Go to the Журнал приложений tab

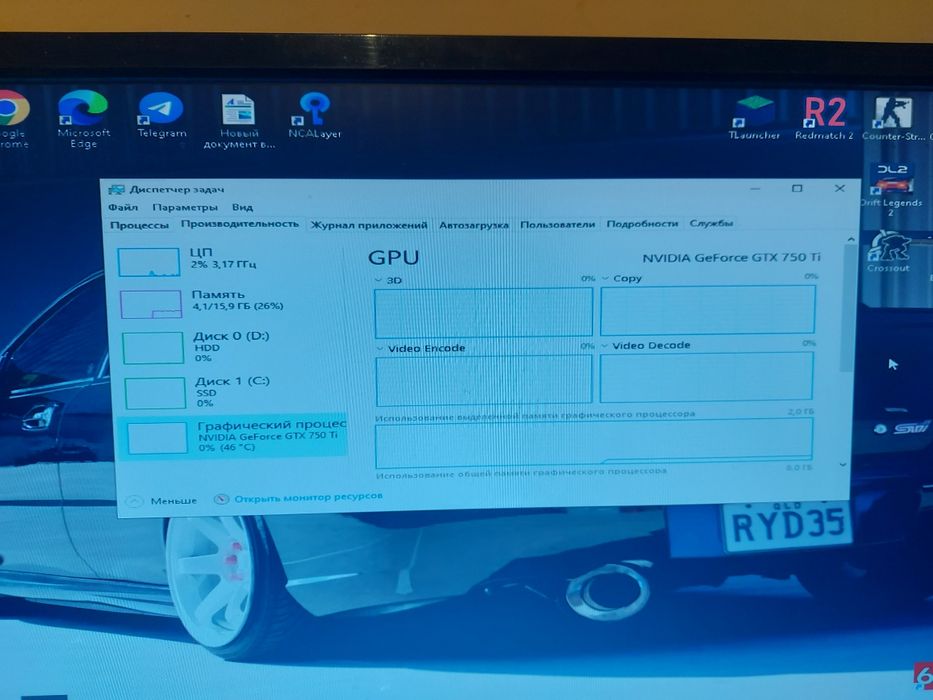point(369,225)
